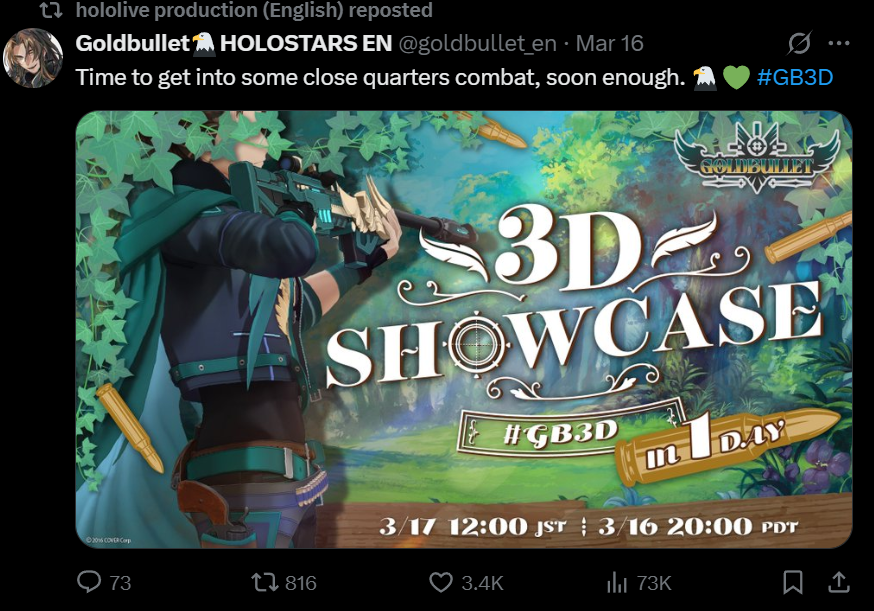Select the tweet text about close quarters combat
Image resolution: width=874 pixels, height=611 pixels.
380,77
